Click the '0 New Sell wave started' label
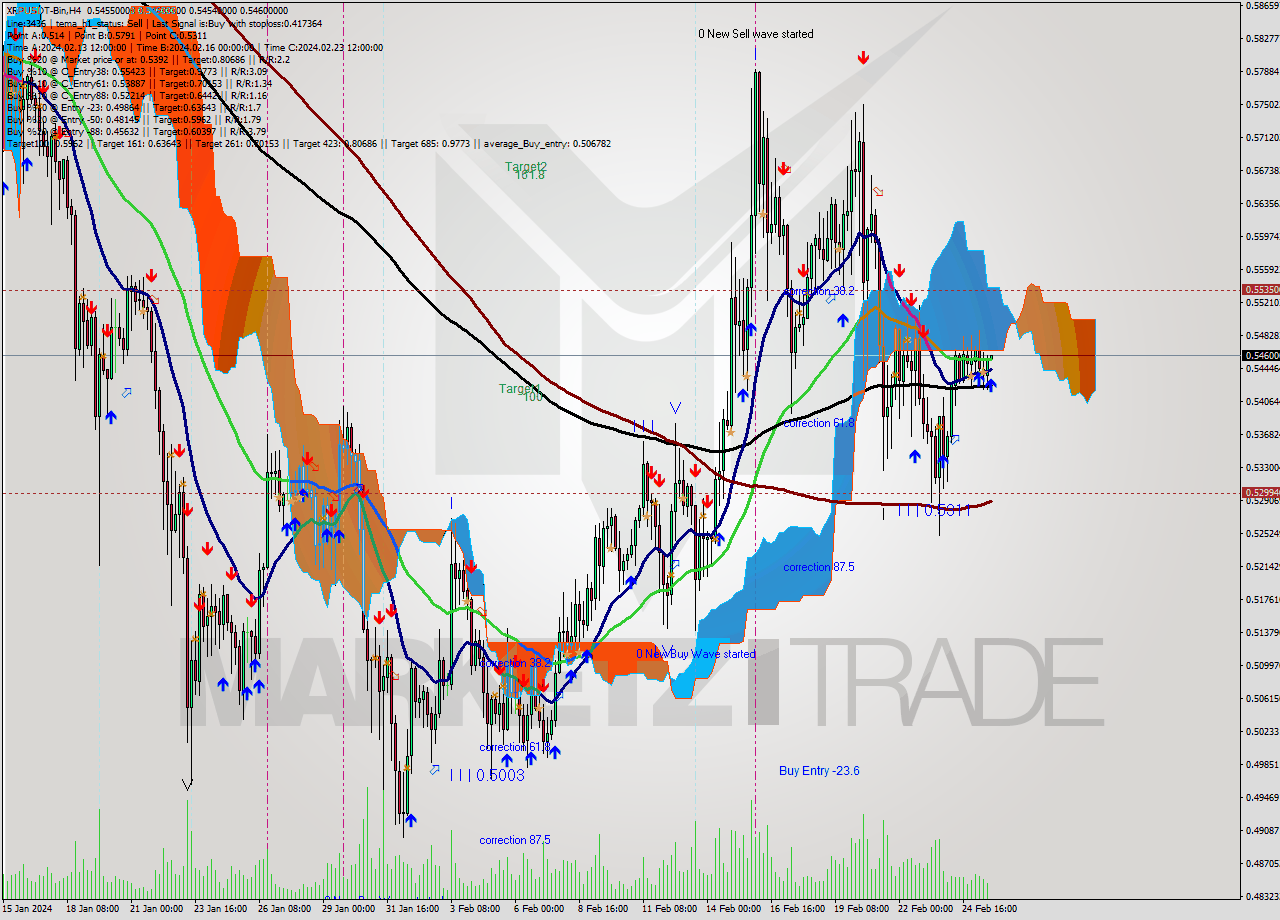Image resolution: width=1280 pixels, height=920 pixels. point(755,34)
